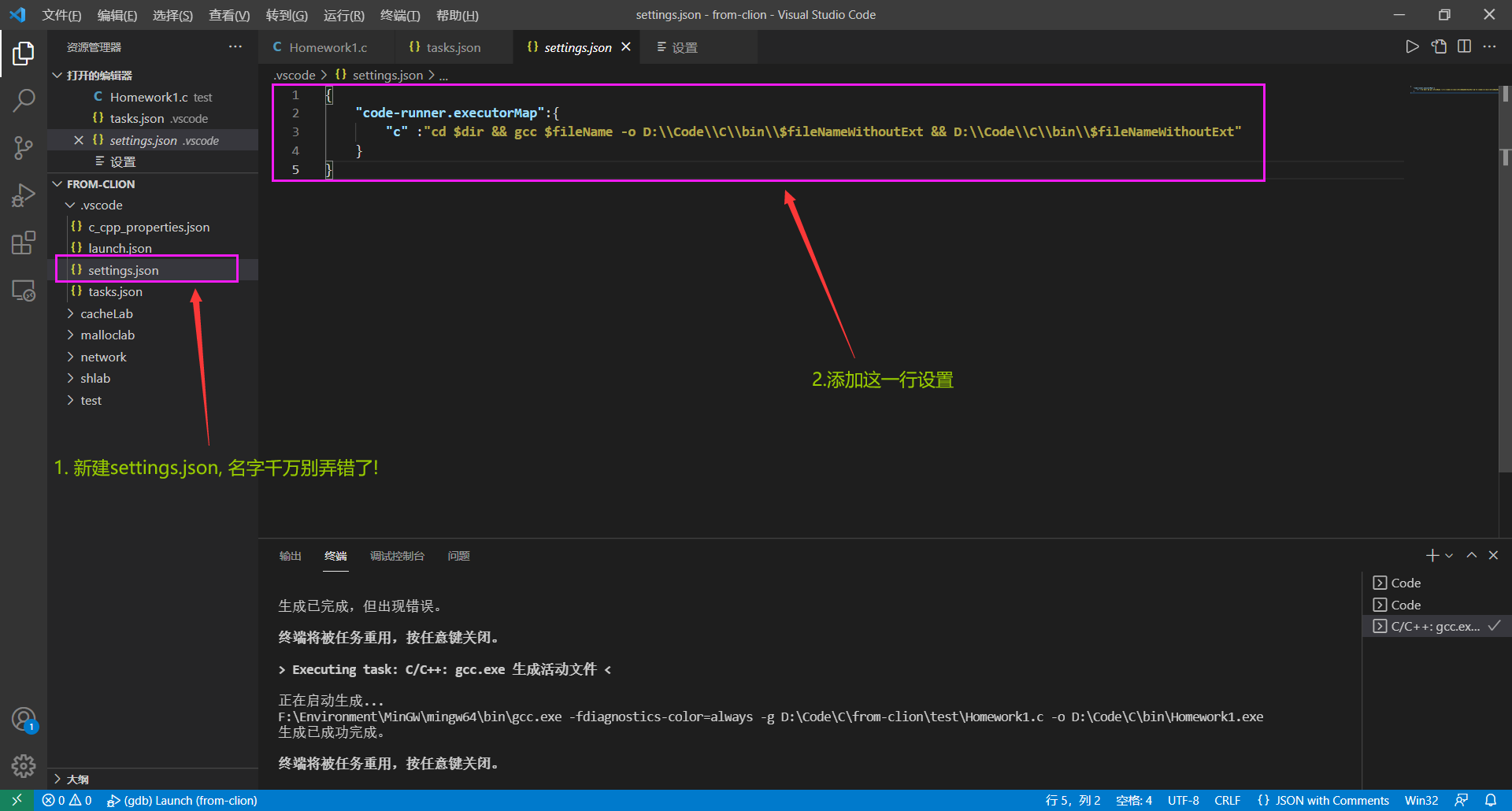Screen dimensions: 1512x811
Task: Click the Split Editor icon
Action: [x=1465, y=46]
